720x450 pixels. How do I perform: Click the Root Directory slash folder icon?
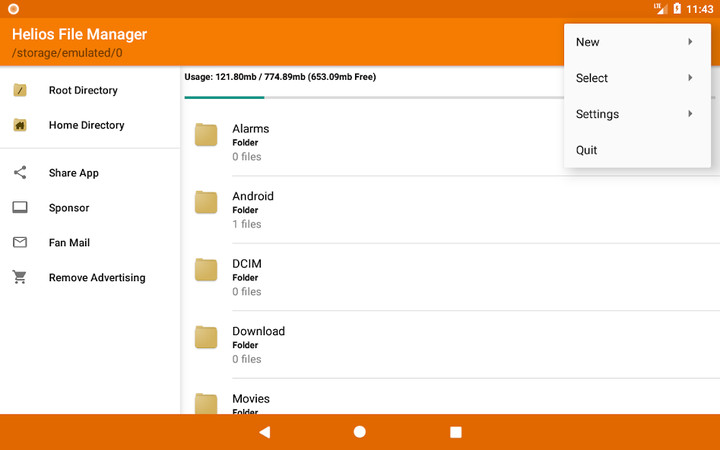click(20, 90)
